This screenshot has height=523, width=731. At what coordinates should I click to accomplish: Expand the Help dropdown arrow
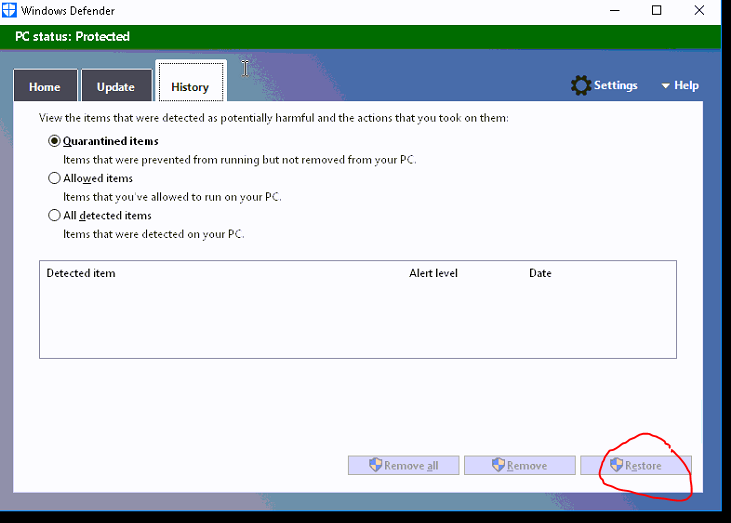[666, 86]
